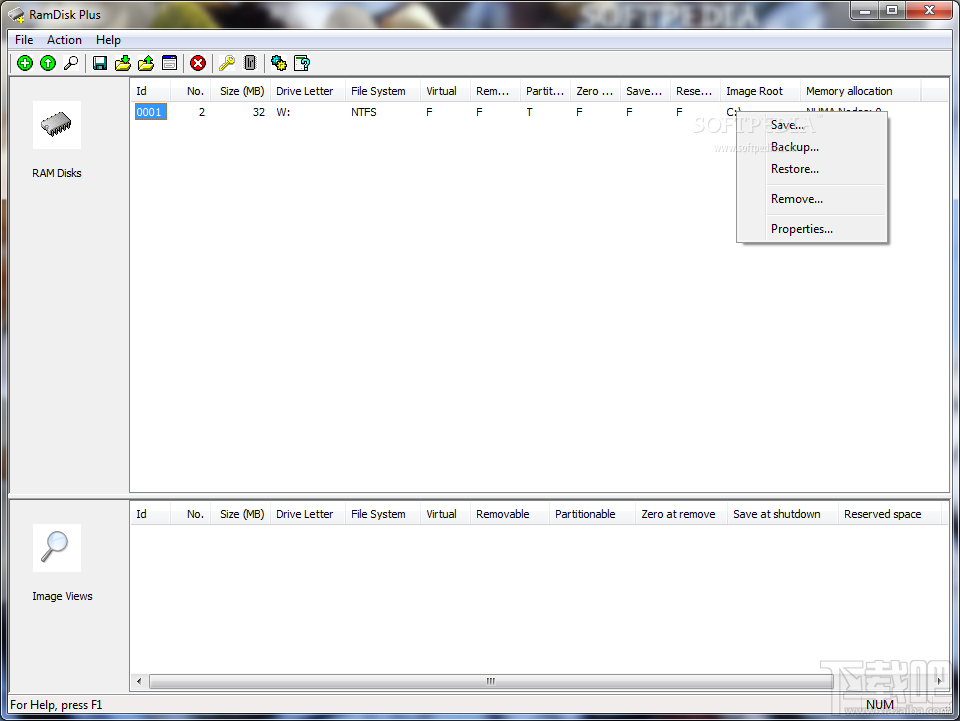Choose Backup... from the context menu

coord(811,147)
